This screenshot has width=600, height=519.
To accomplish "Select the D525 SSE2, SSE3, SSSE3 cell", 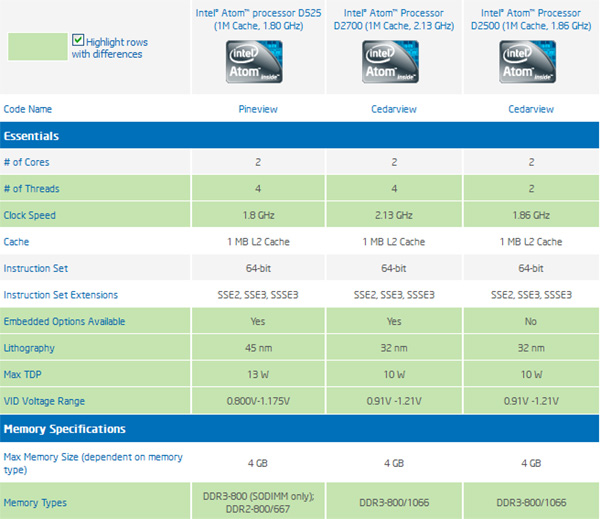I will (x=258, y=295).
